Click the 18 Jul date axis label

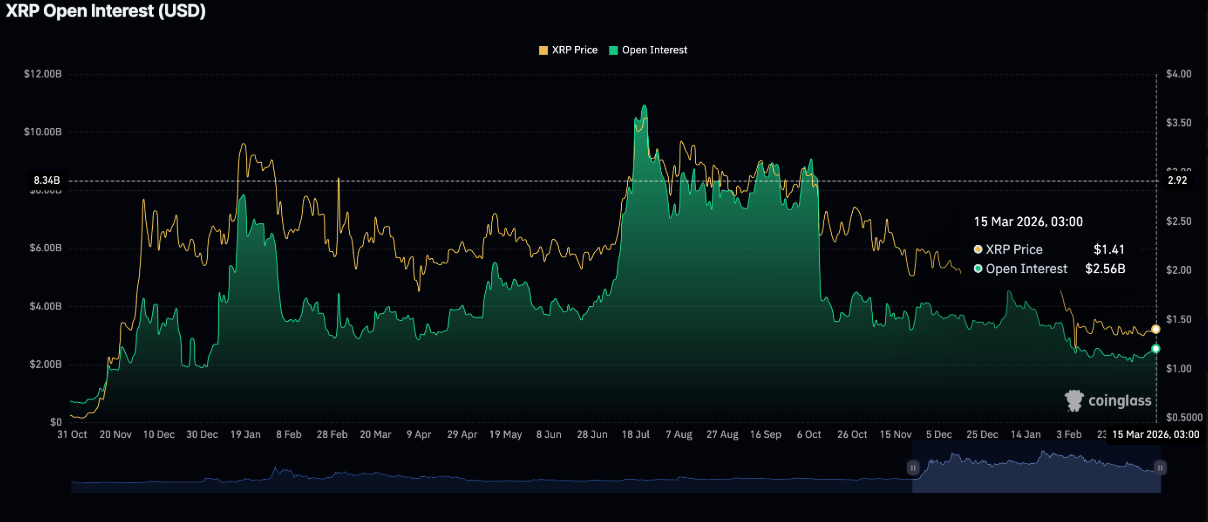[636, 435]
